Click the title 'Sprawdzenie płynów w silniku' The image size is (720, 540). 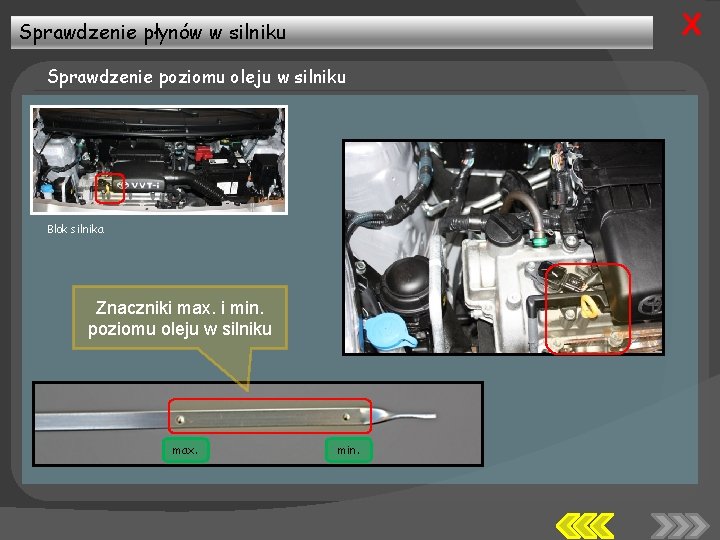tap(152, 33)
